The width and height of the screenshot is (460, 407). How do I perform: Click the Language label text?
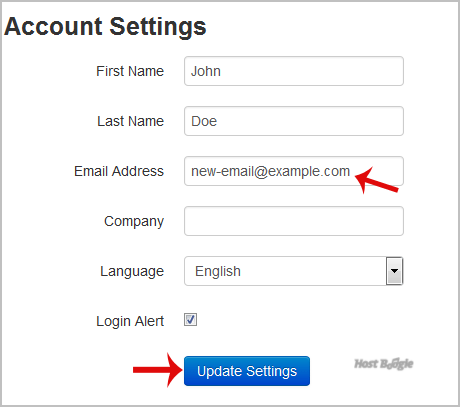point(132,271)
